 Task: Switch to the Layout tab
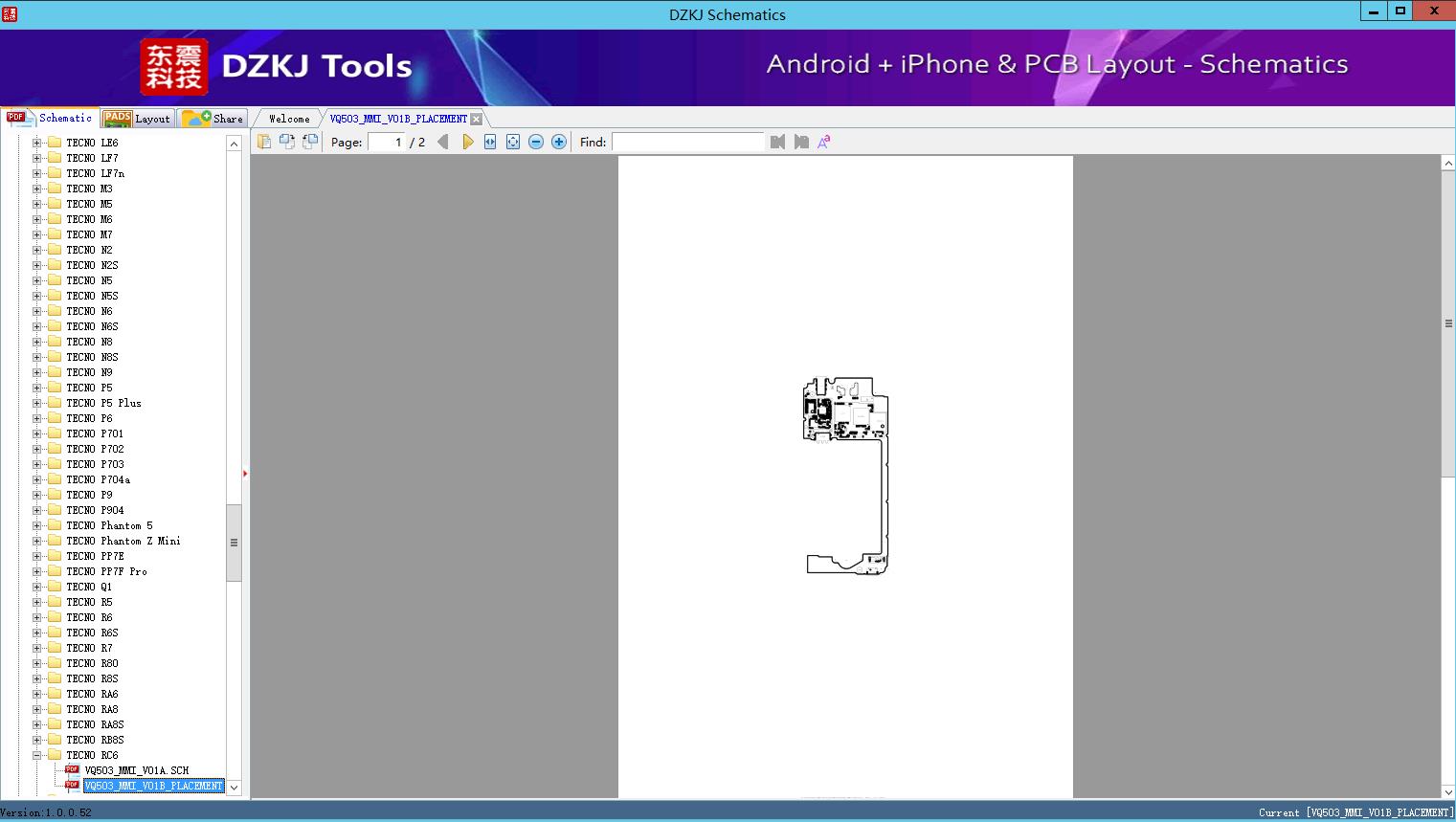point(137,118)
